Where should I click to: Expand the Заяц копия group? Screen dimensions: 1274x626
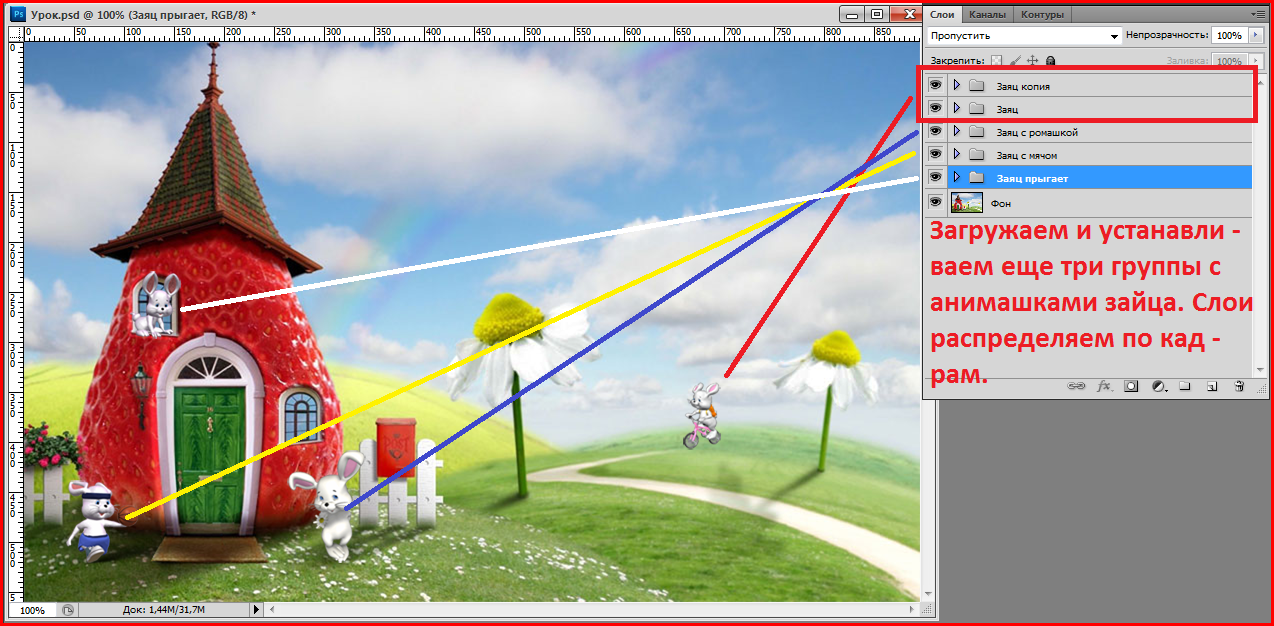[x=957, y=86]
